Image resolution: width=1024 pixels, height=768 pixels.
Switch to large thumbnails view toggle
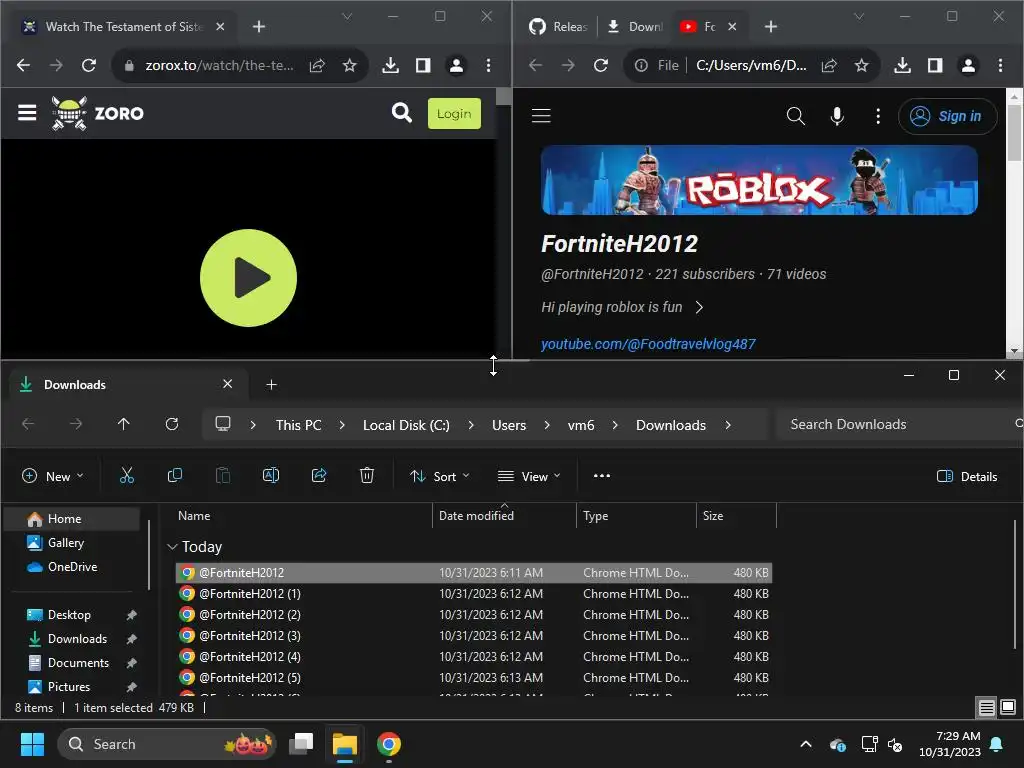1008,707
